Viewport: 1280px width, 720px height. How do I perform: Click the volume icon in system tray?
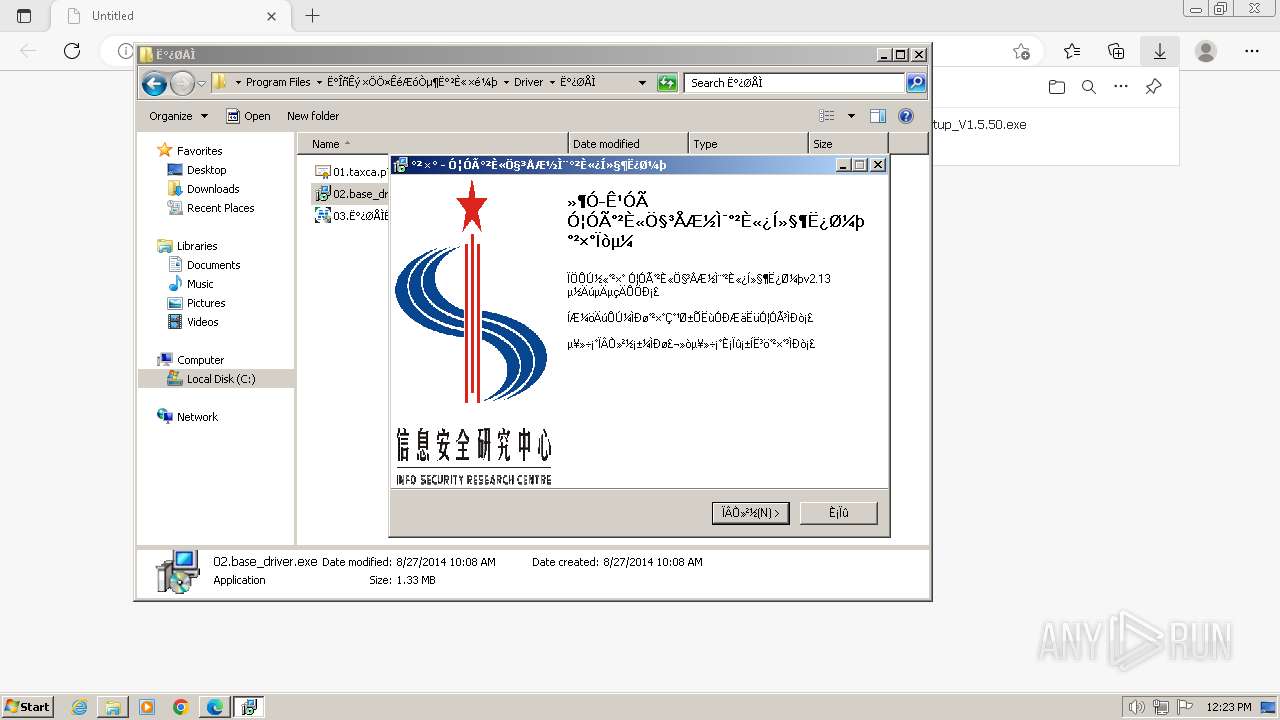[x=1135, y=707]
